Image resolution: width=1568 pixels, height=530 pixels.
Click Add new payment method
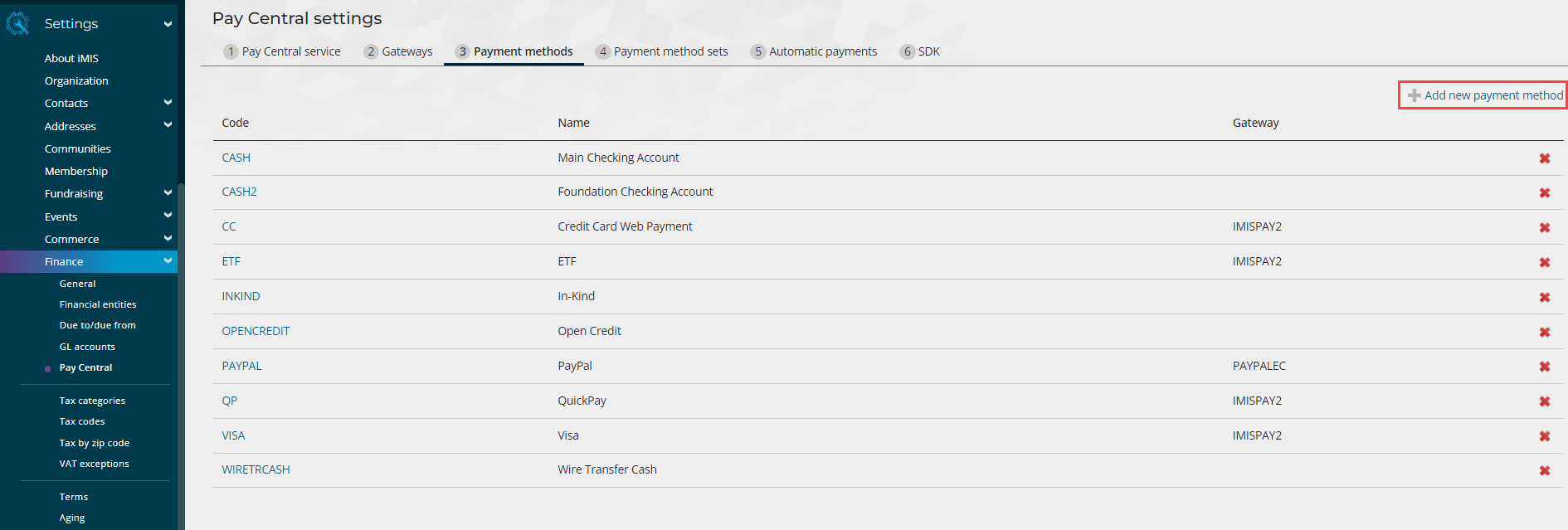pyautogui.click(x=1484, y=95)
